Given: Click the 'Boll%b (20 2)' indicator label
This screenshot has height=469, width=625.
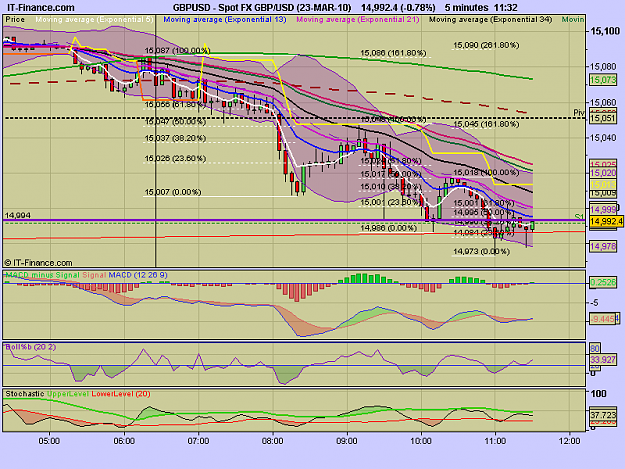Looking at the screenshot, I should click(x=31, y=347).
